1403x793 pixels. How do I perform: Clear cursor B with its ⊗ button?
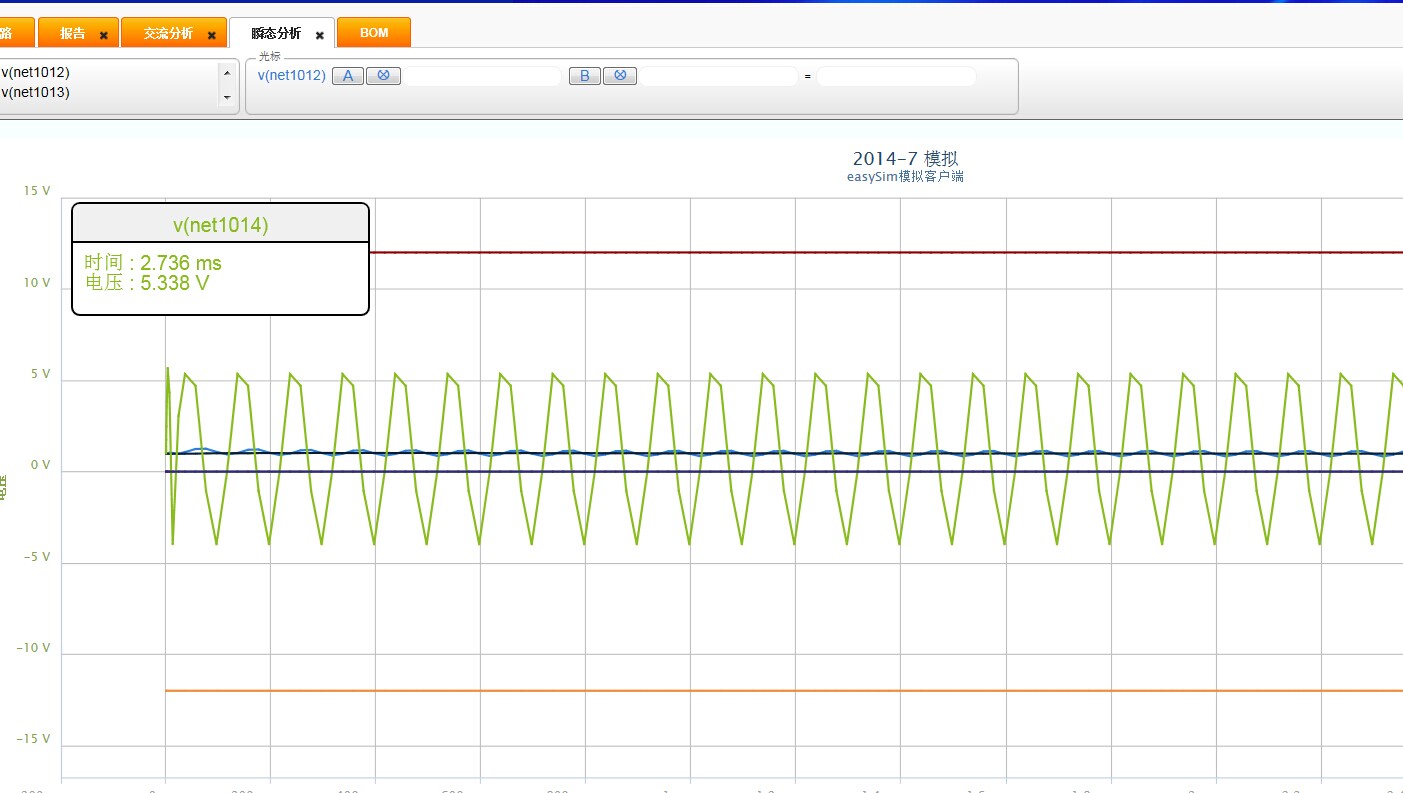(620, 76)
